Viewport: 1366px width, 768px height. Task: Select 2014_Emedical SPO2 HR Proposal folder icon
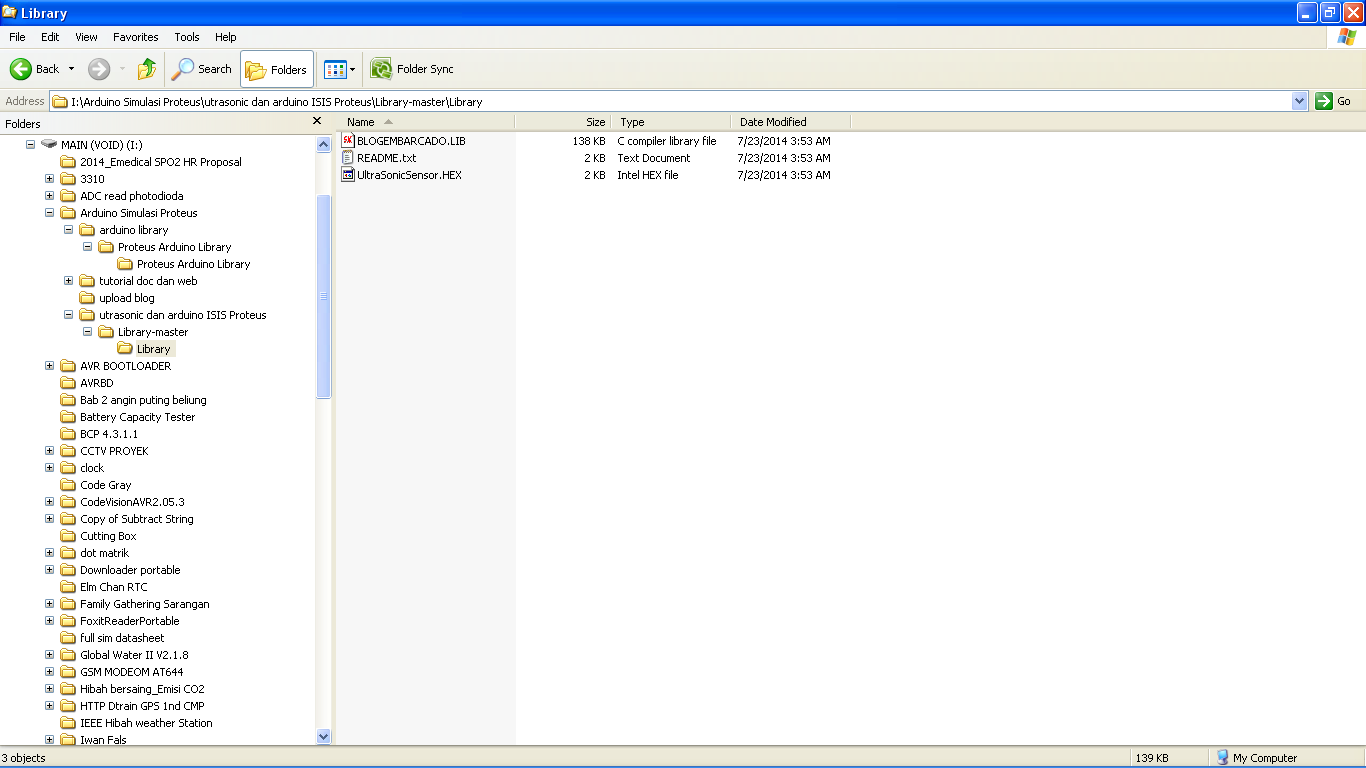coord(68,162)
